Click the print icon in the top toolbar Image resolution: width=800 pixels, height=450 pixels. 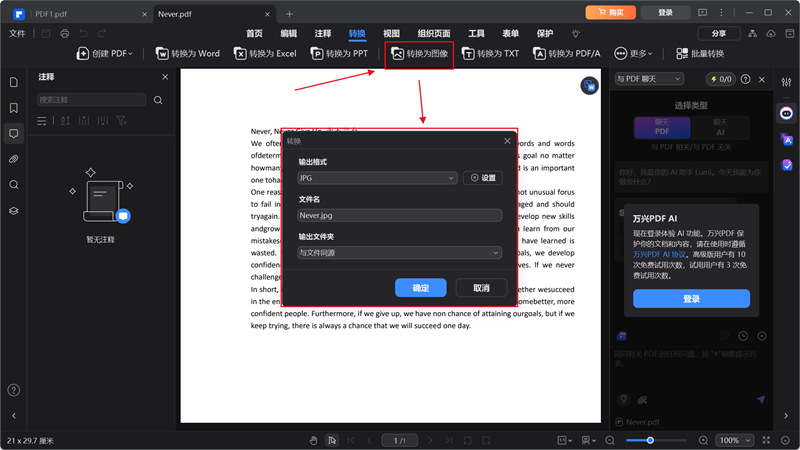click(x=65, y=34)
